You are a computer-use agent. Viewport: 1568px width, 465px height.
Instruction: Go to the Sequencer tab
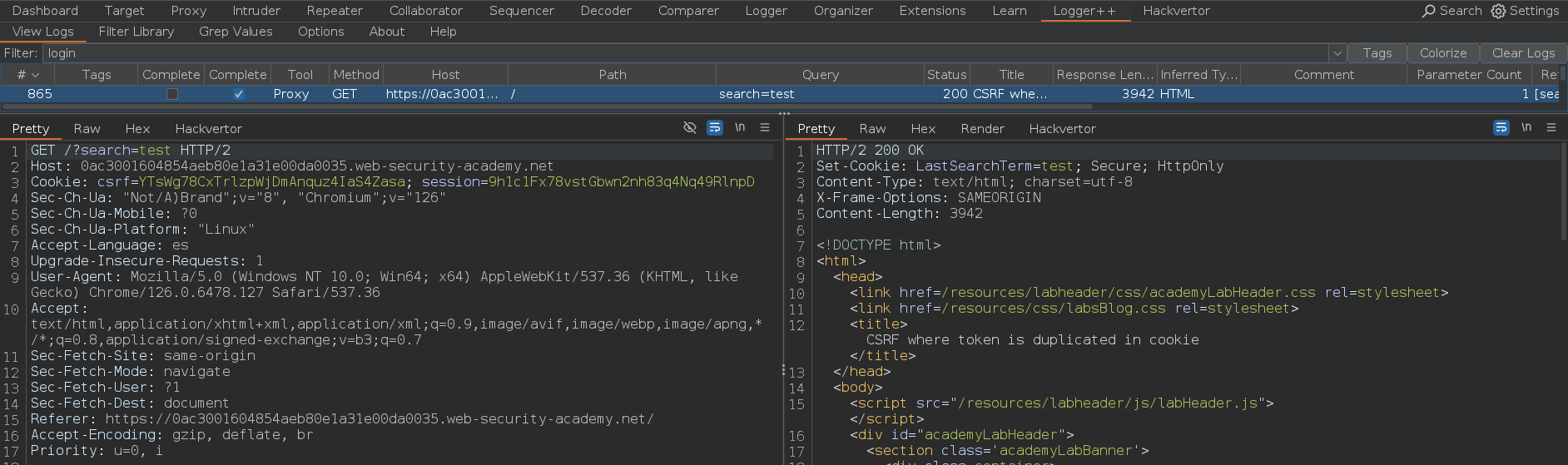(x=522, y=11)
